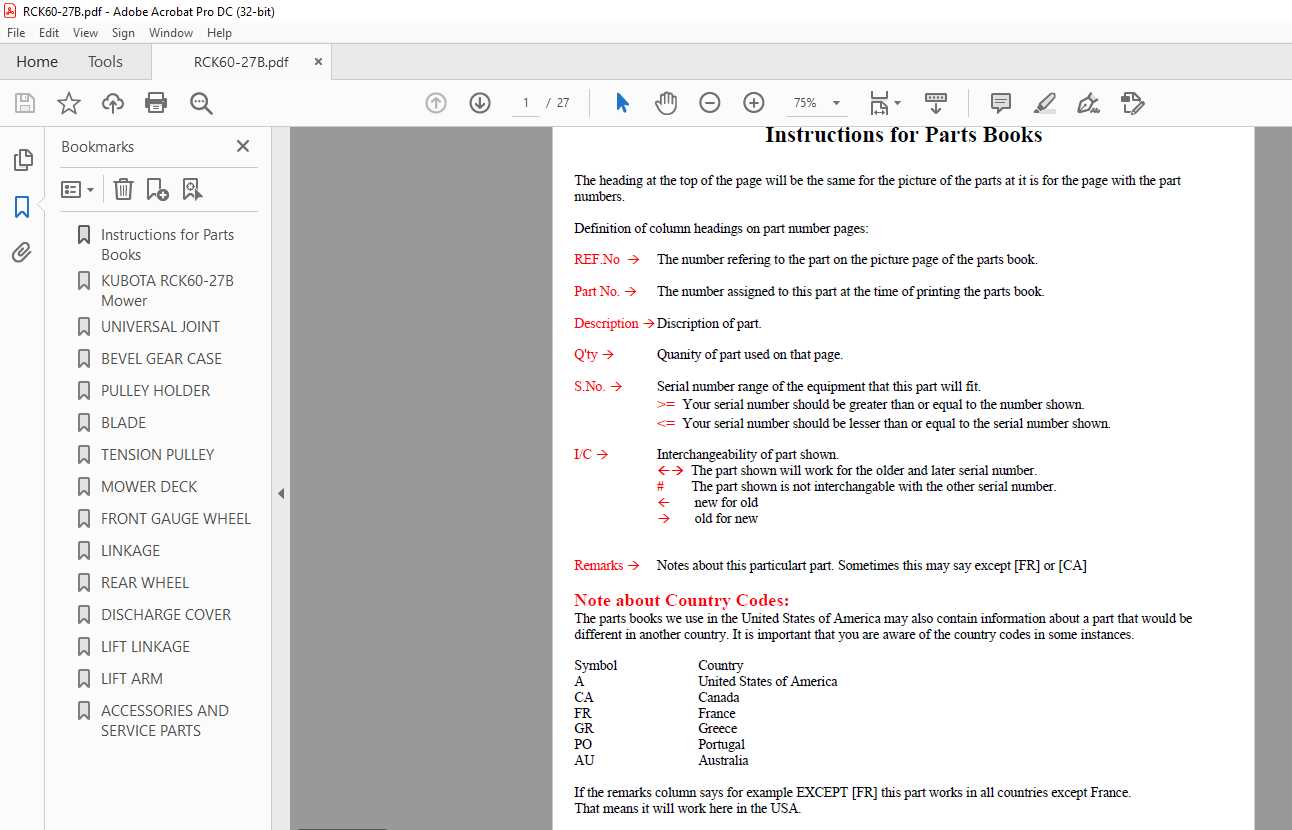Jump to the DISCHARGE COVER bookmark

166,614
